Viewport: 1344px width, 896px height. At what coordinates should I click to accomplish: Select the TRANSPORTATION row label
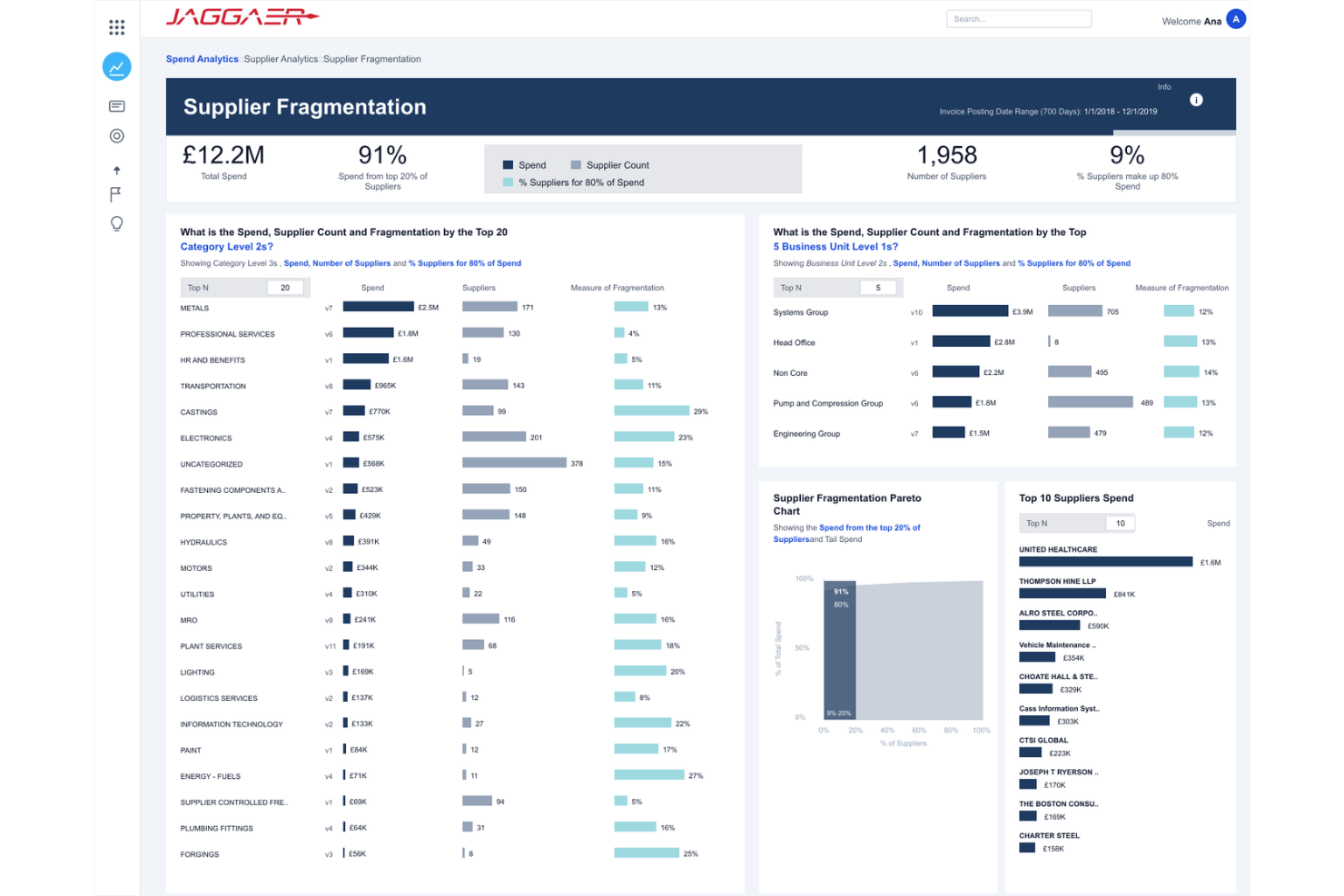point(212,387)
